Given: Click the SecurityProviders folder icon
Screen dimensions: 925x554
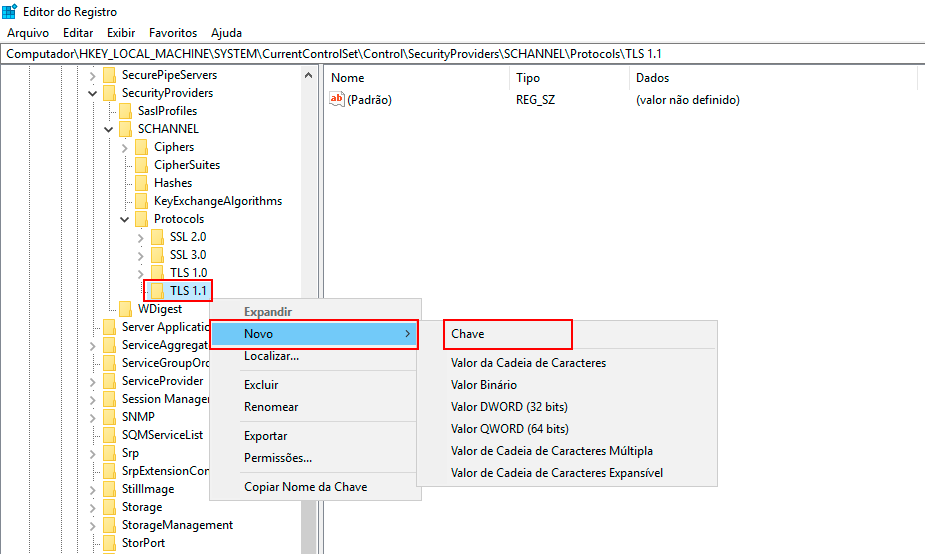Looking at the screenshot, I should pos(109,93).
